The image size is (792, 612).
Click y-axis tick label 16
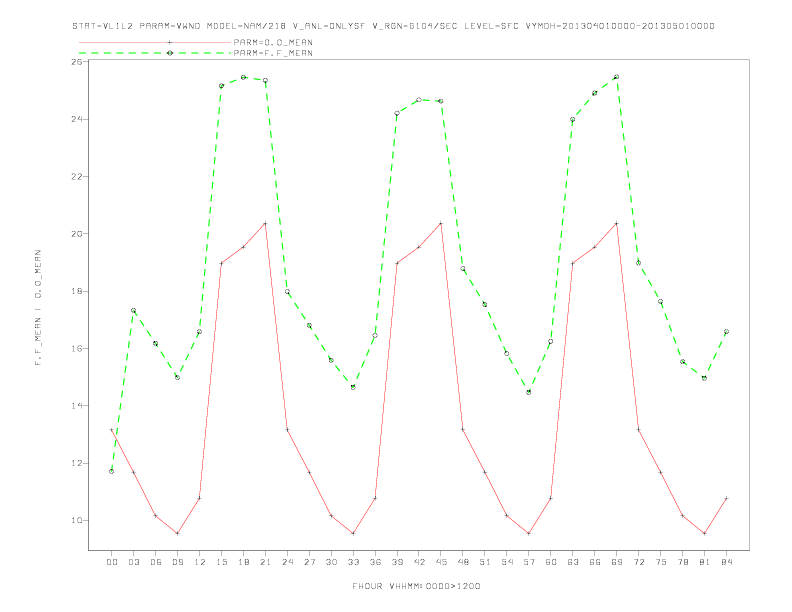point(77,348)
